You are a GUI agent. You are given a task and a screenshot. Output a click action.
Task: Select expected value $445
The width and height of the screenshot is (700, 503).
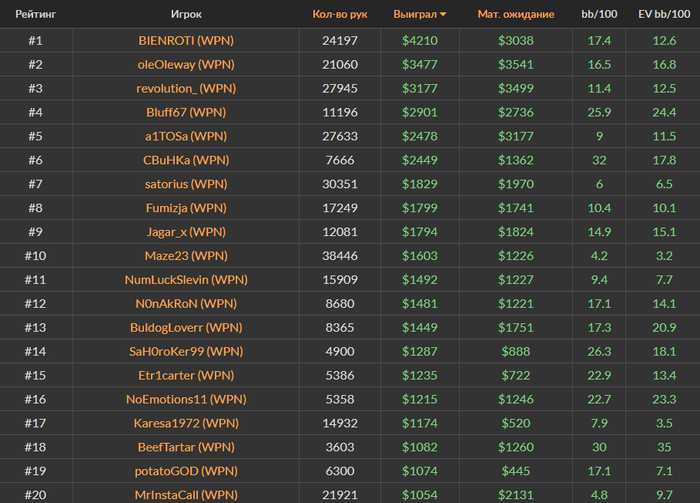(516, 471)
